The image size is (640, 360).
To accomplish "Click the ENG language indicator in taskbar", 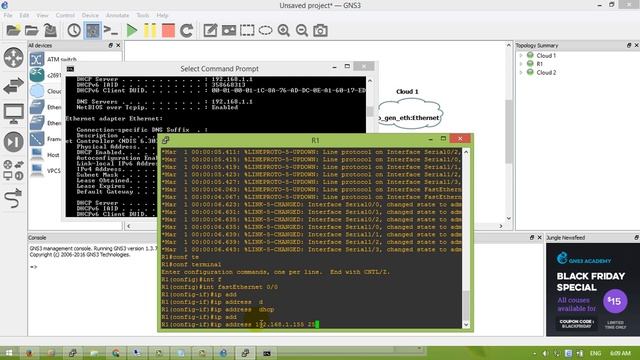I will click(x=596, y=353).
